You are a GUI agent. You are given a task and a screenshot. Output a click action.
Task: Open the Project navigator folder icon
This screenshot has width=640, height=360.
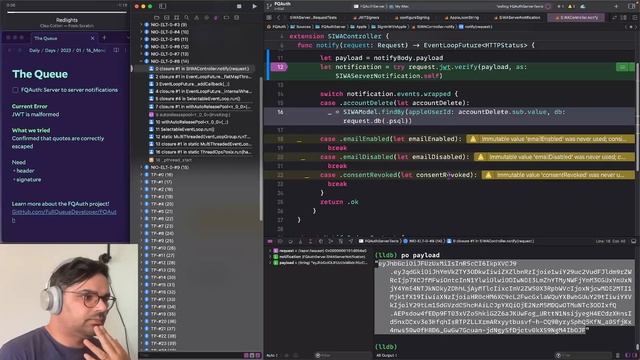[x=157, y=18]
